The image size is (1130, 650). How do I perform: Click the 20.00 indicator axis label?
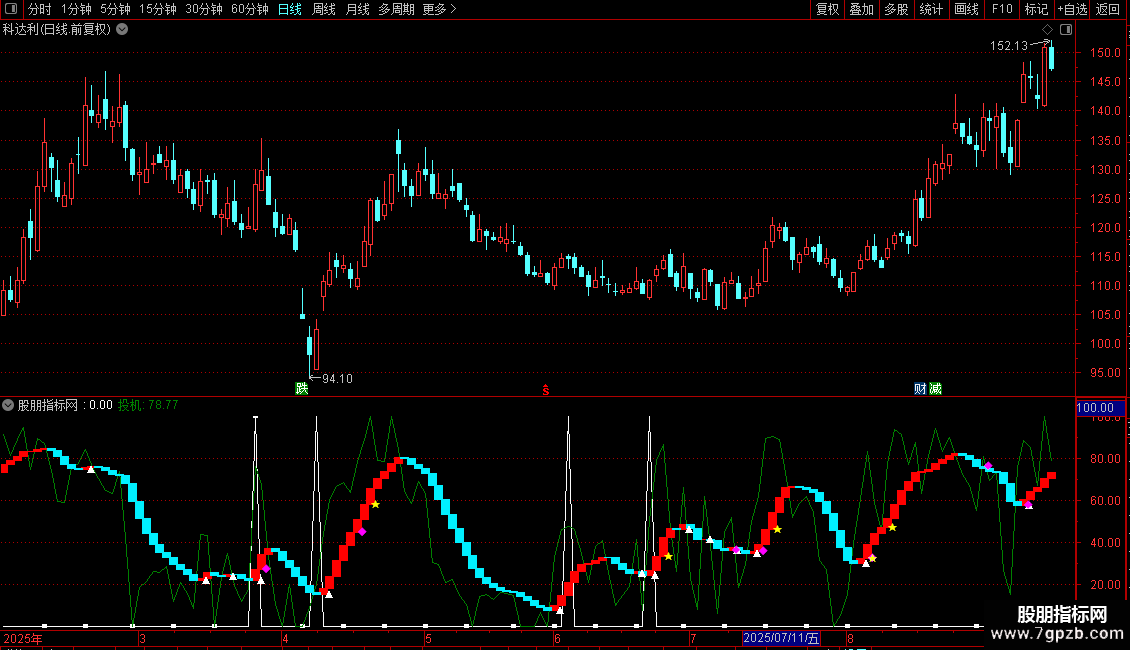(1105, 584)
